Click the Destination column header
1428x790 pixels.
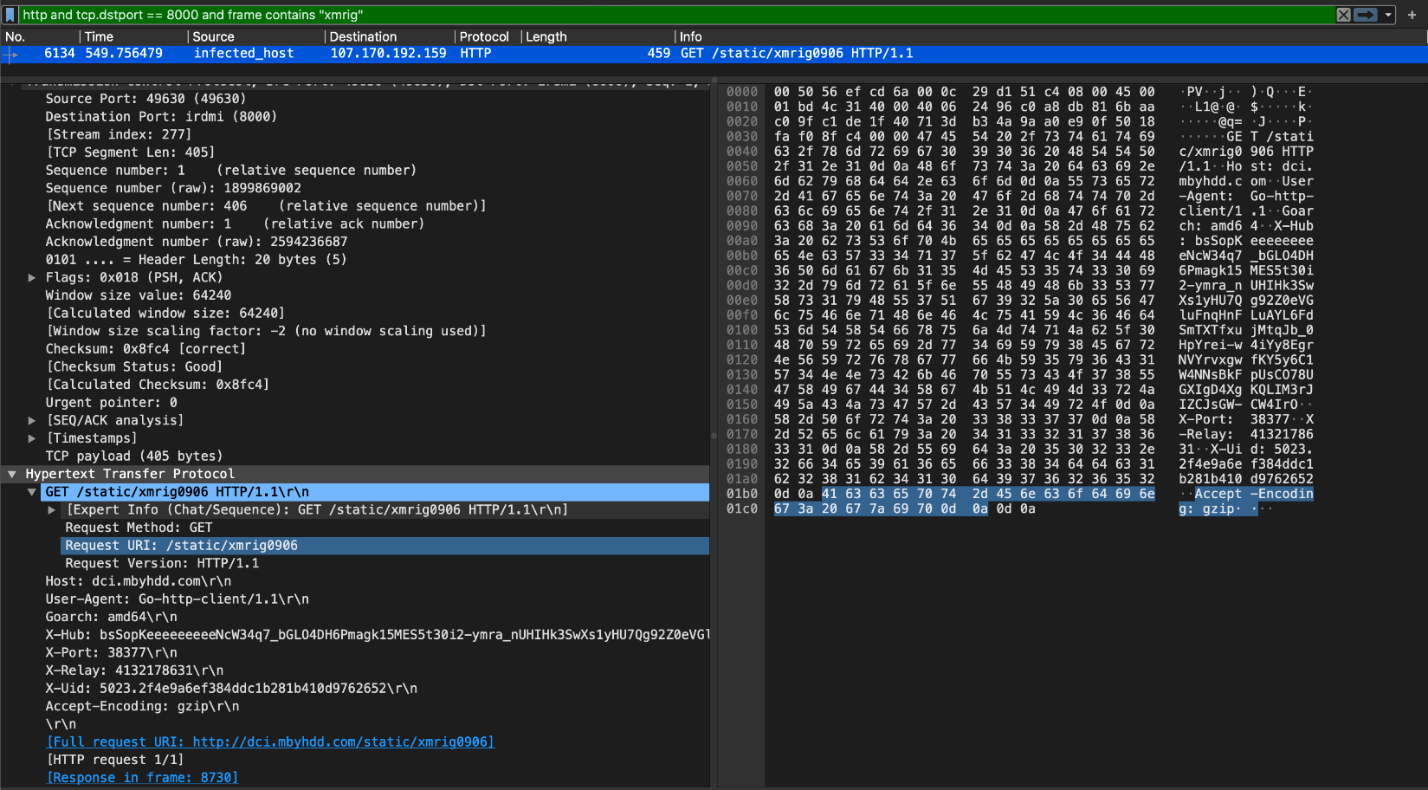[x=363, y=37]
